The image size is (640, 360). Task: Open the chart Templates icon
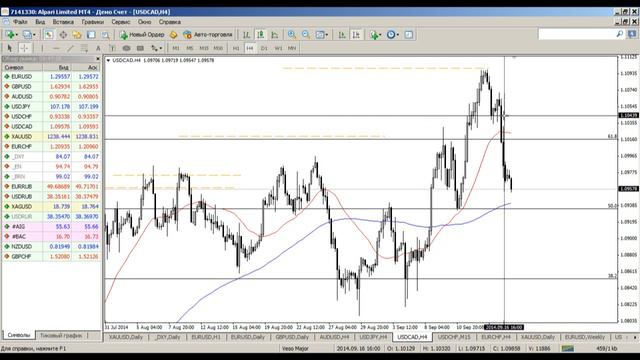pyautogui.click(x=409, y=35)
